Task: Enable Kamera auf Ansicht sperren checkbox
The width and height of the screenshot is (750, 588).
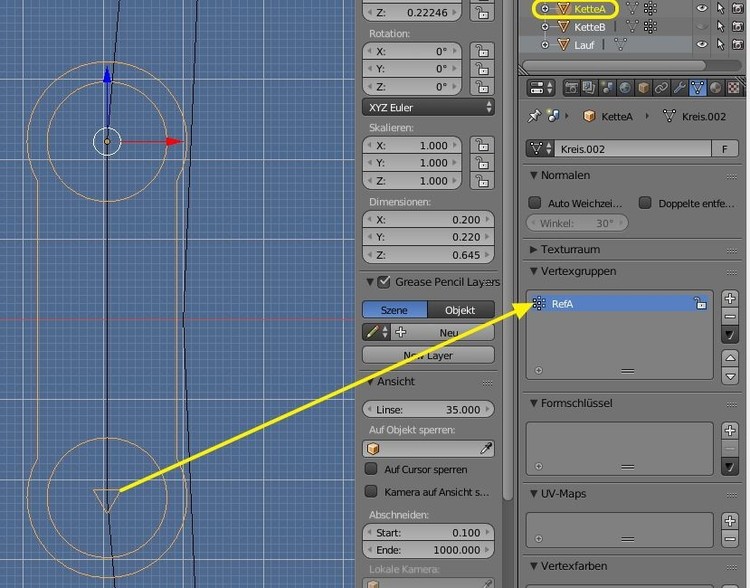Action: (x=371, y=491)
